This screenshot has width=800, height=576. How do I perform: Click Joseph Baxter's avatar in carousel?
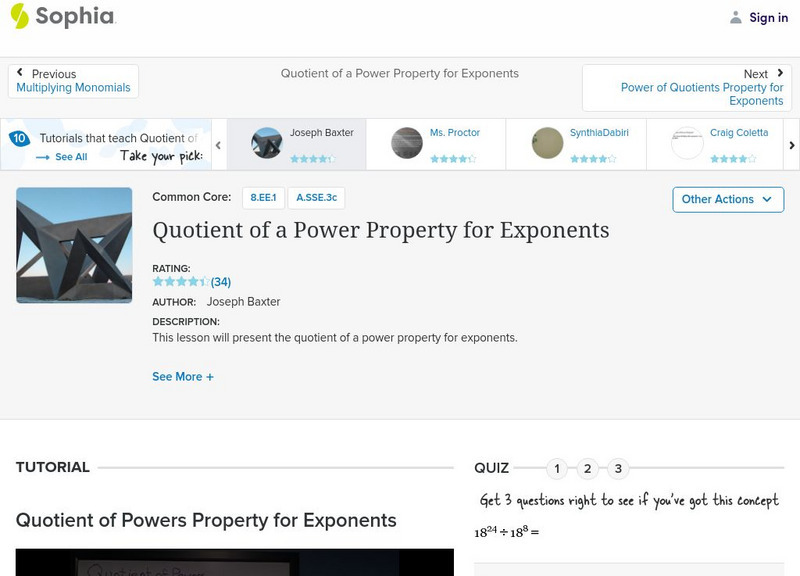tap(267, 143)
